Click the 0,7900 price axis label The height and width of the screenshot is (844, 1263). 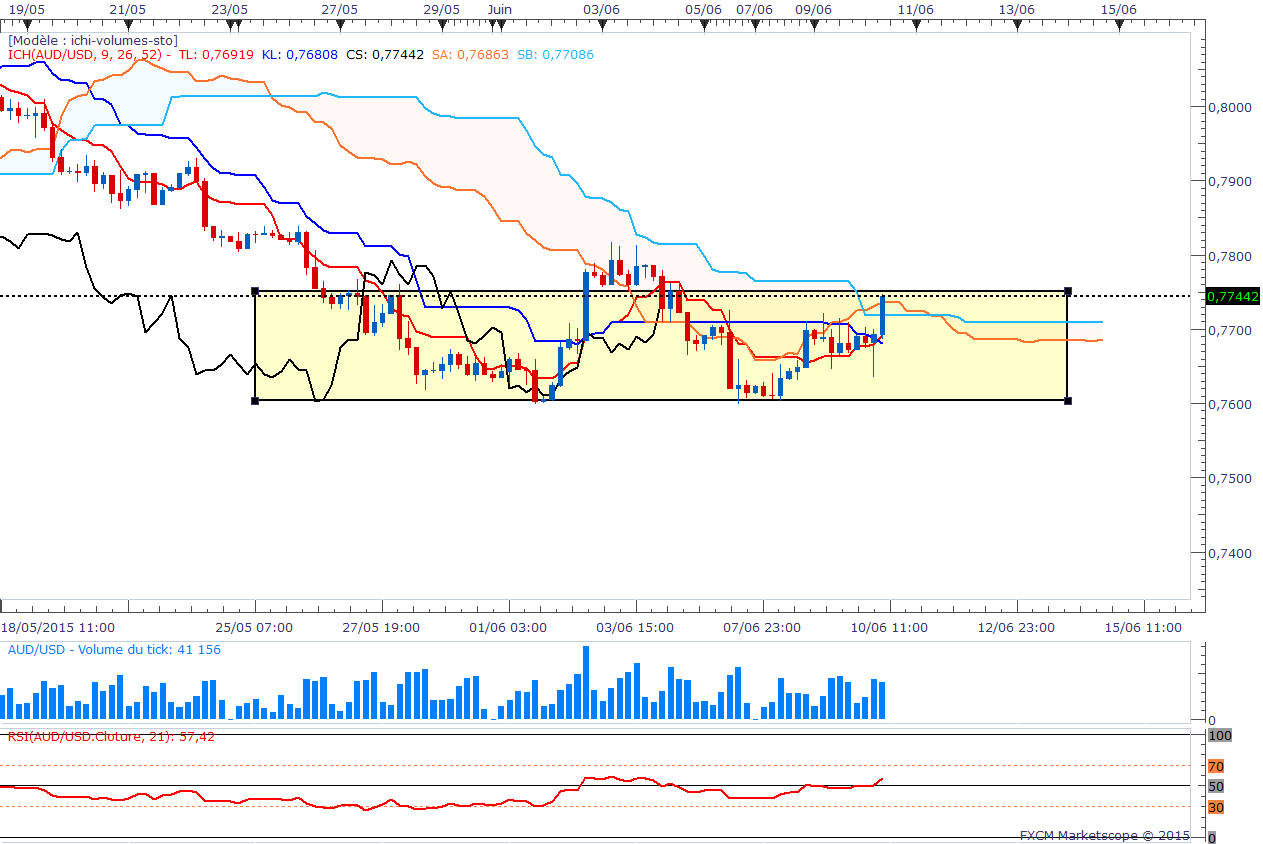tap(1228, 181)
